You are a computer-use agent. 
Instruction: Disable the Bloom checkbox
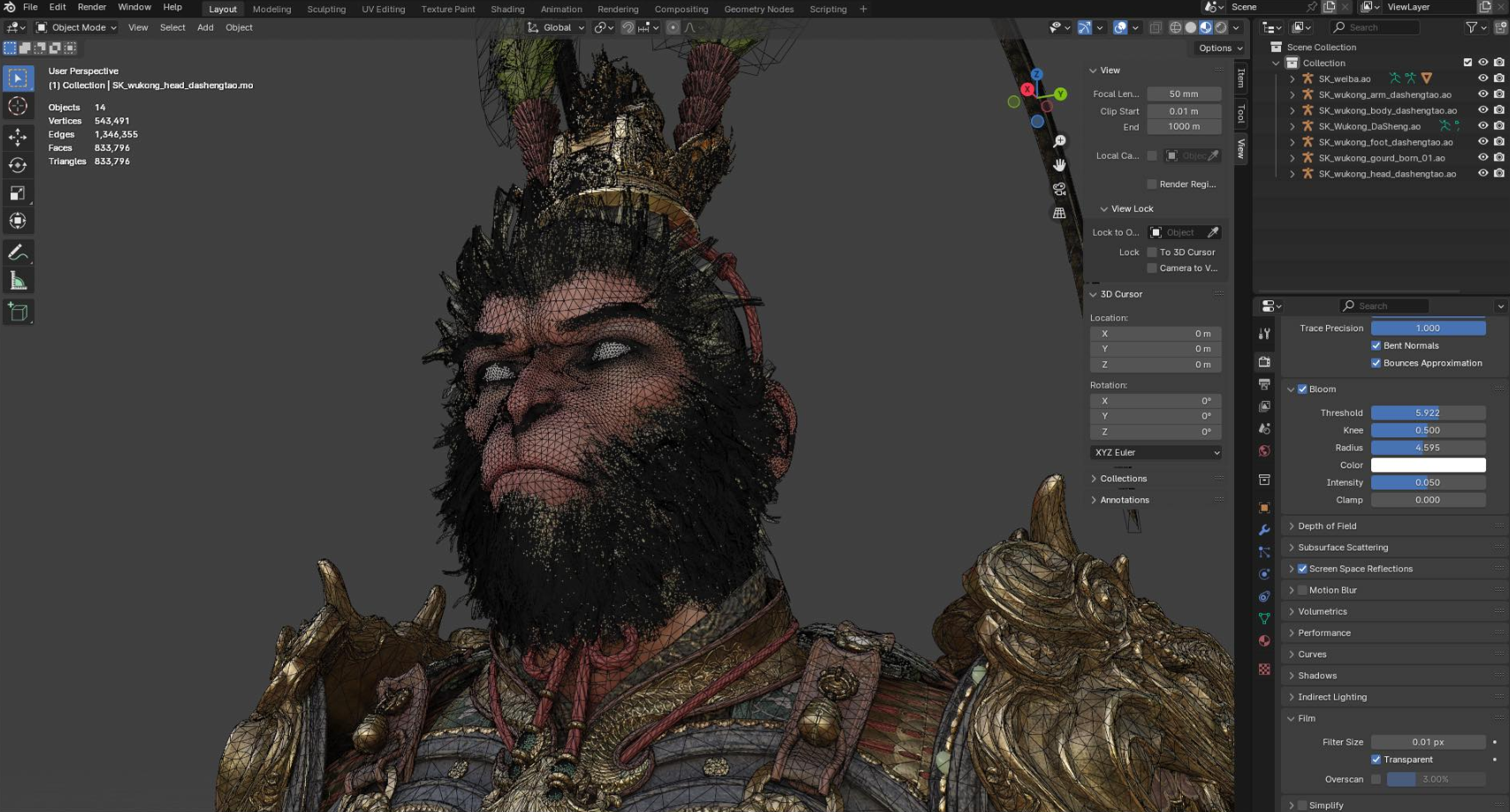click(1302, 389)
